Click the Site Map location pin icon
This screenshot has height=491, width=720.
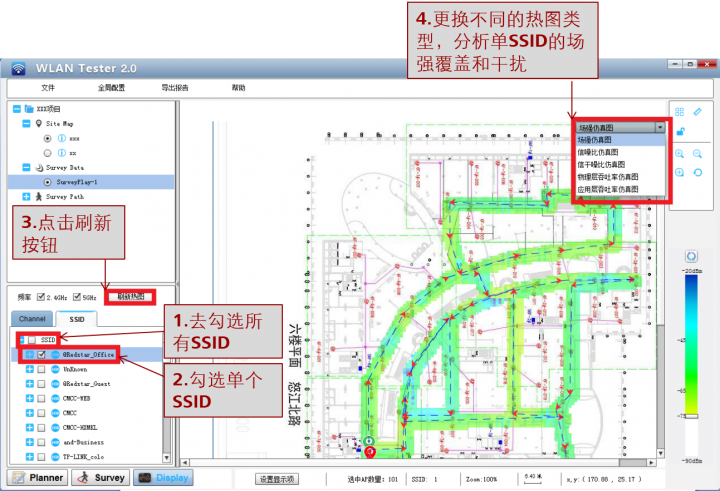[39, 124]
